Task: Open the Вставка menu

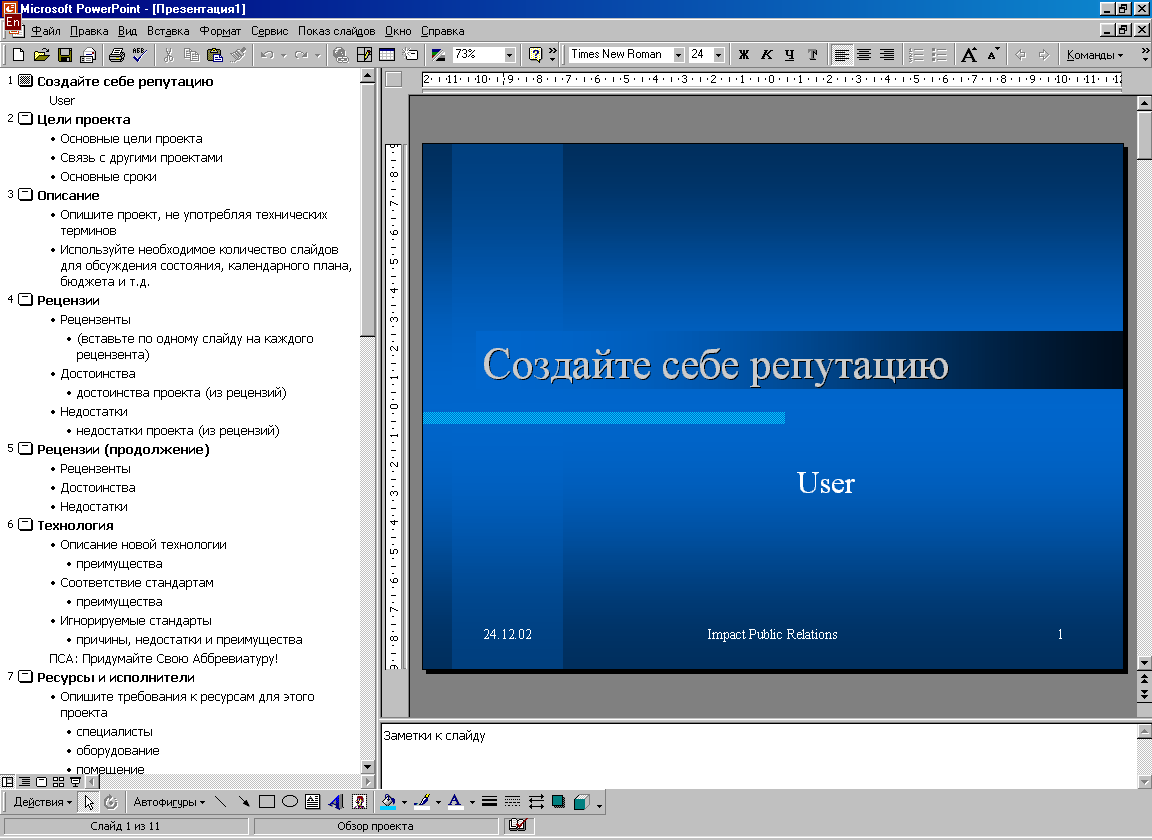Action: click(168, 31)
